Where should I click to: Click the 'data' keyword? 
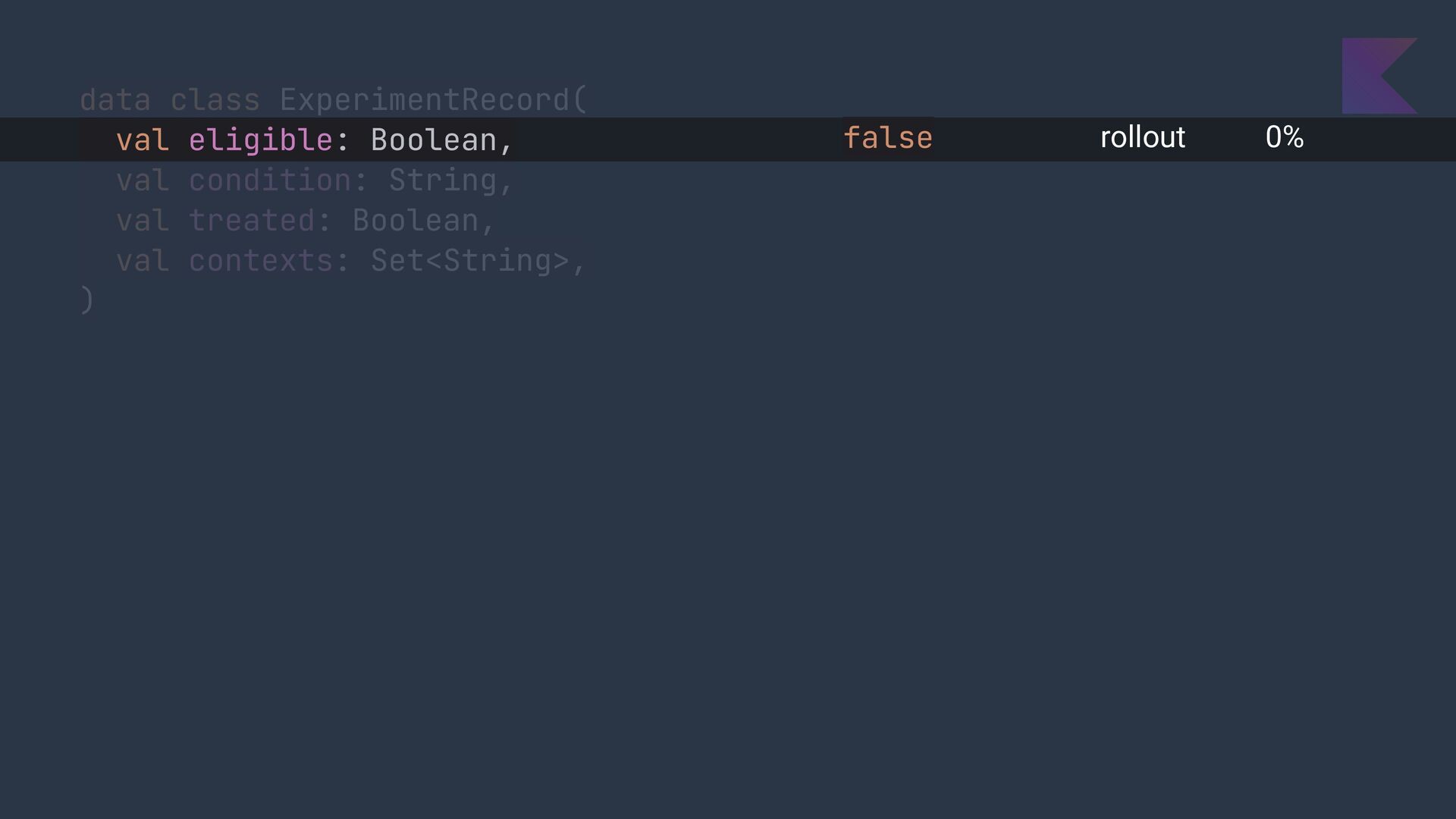coord(115,100)
